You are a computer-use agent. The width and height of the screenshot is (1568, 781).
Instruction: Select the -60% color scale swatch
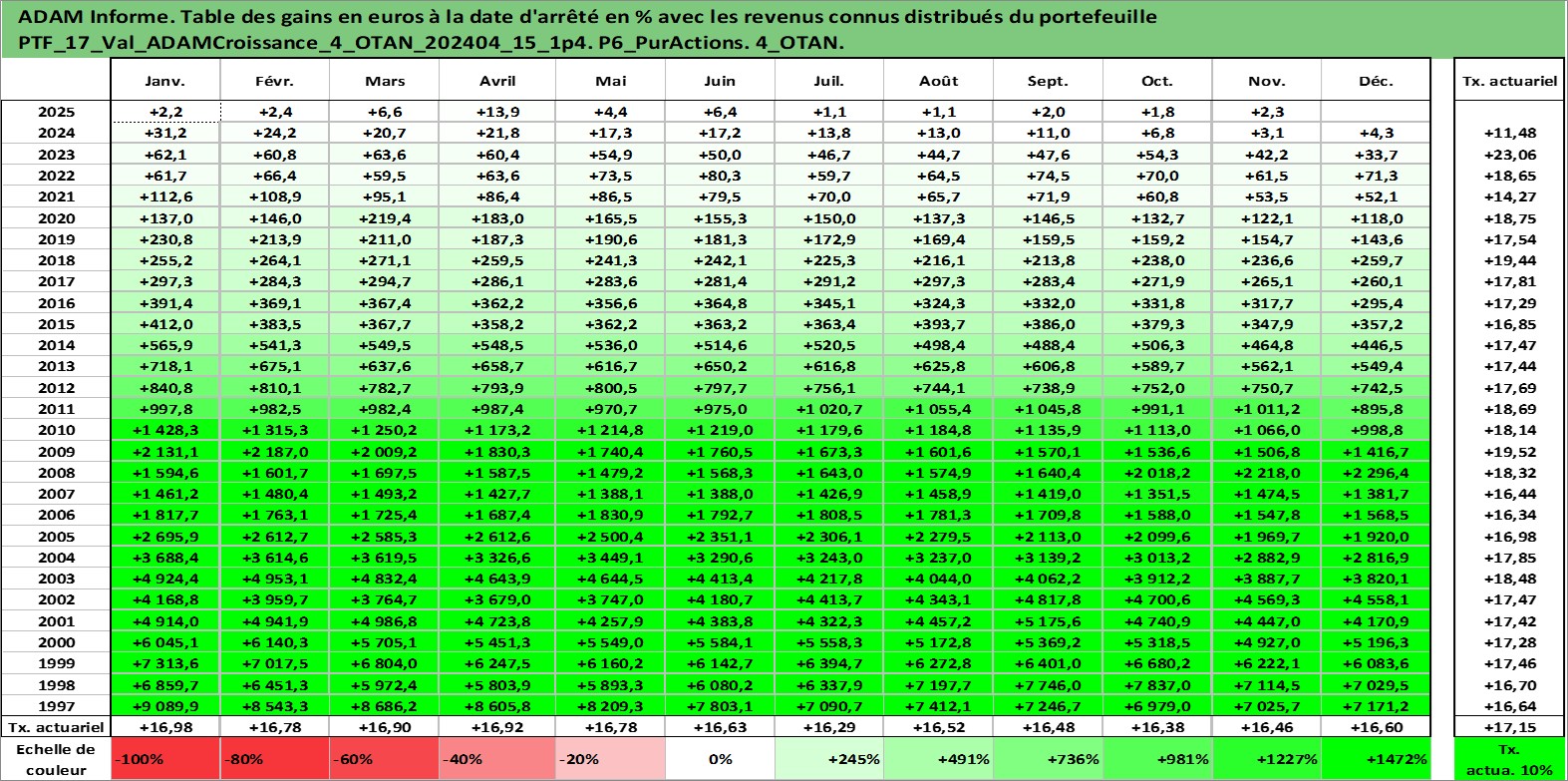385,759
